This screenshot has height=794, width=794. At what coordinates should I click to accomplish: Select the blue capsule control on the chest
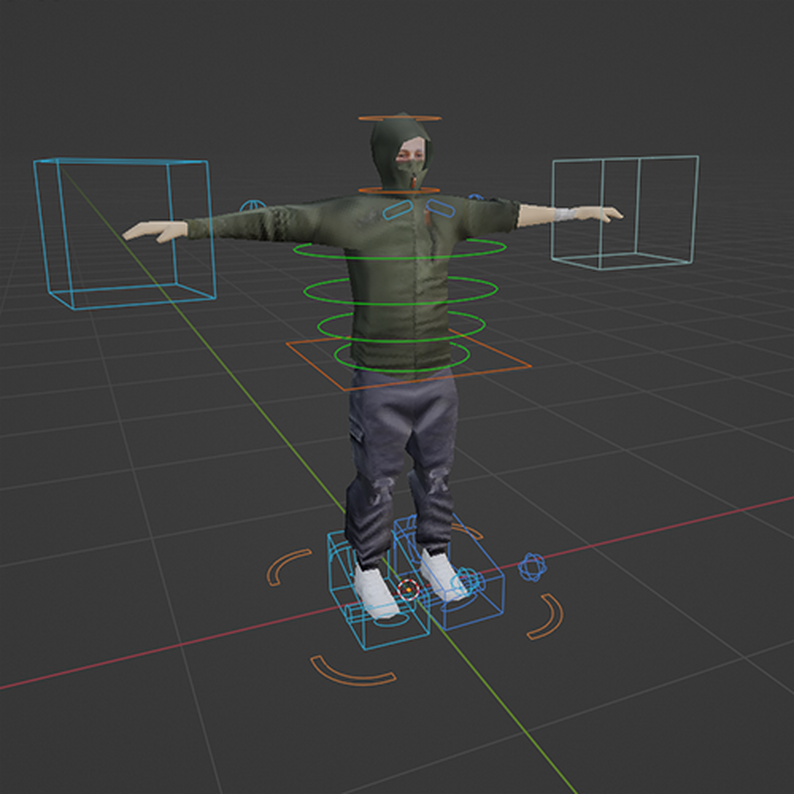point(440,208)
